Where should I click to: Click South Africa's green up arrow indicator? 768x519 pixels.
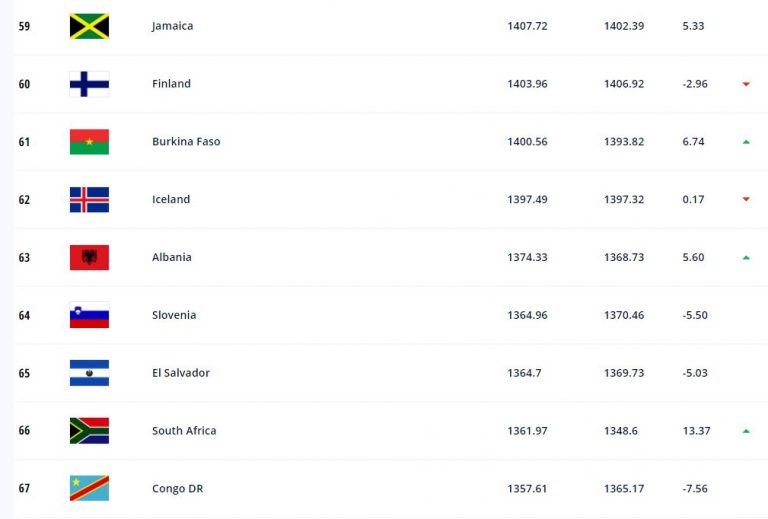tap(746, 431)
